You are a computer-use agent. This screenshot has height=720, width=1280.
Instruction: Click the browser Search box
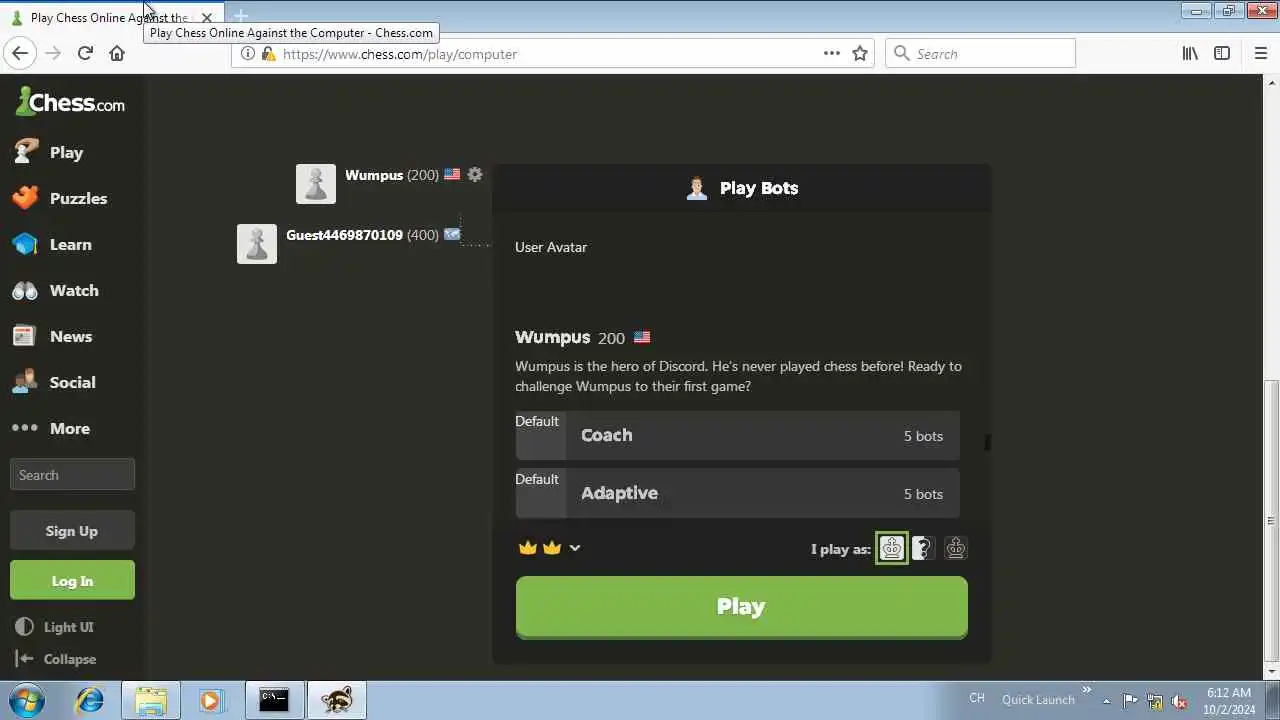point(980,54)
